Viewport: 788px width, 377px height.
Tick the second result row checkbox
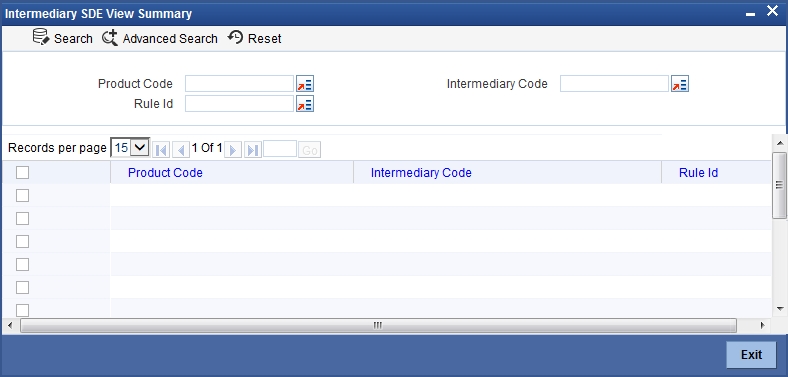(23, 218)
